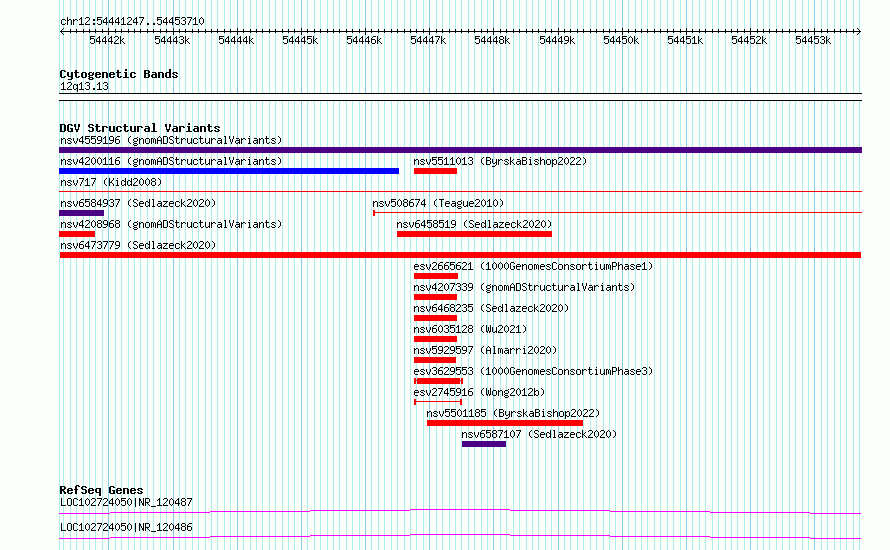Click the red nsv5501185 ByrskaBishop2022 bar
This screenshot has width=890, height=550.
pos(505,423)
